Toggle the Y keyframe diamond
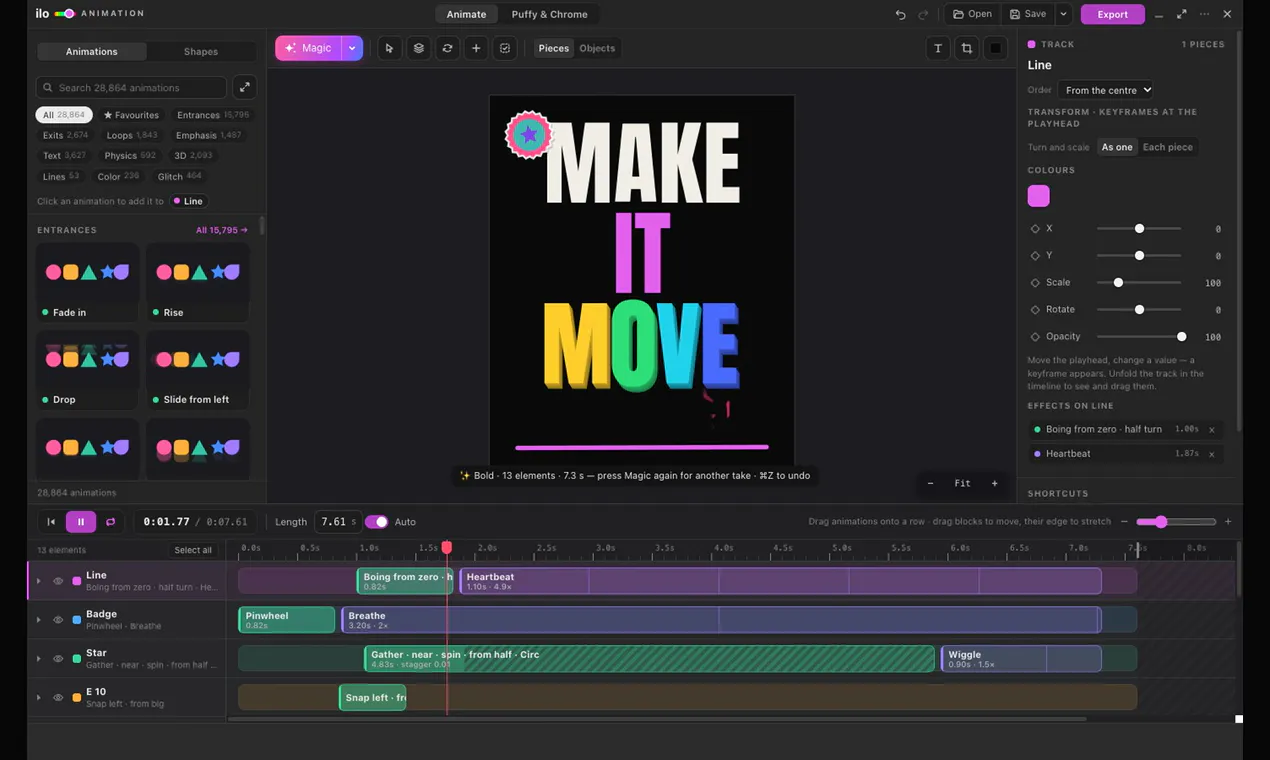Image resolution: width=1270 pixels, height=760 pixels. pyautogui.click(x=1035, y=256)
